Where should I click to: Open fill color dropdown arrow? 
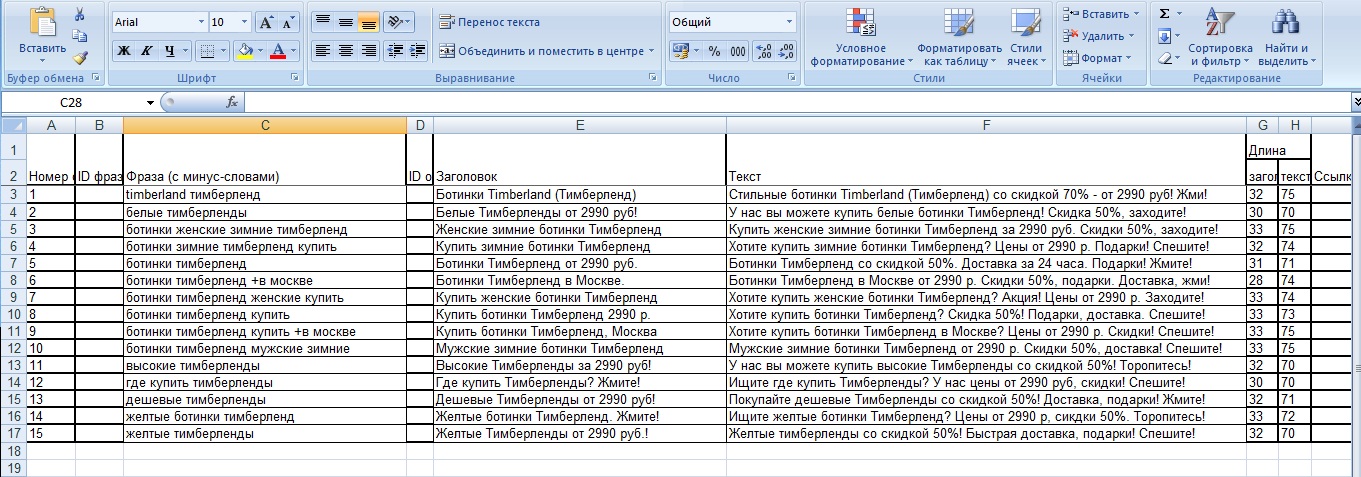pos(260,51)
